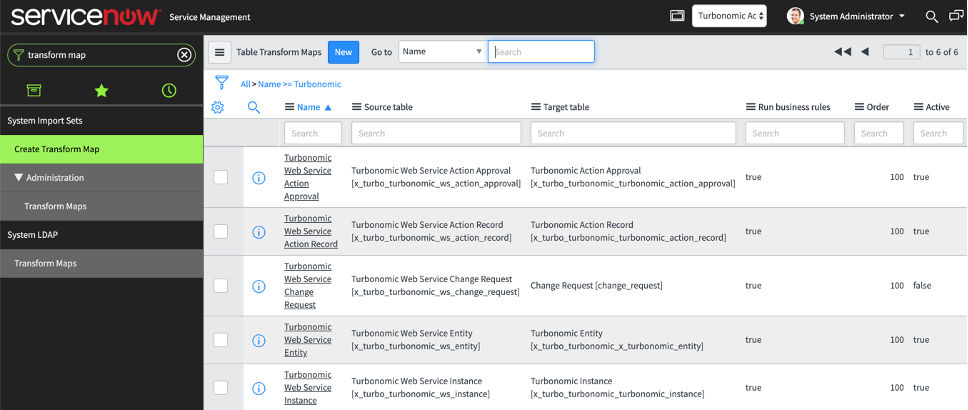Image resolution: width=968 pixels, height=410 pixels.
Task: Open Turbonomic Web Service Change Request link
Action: (307, 286)
